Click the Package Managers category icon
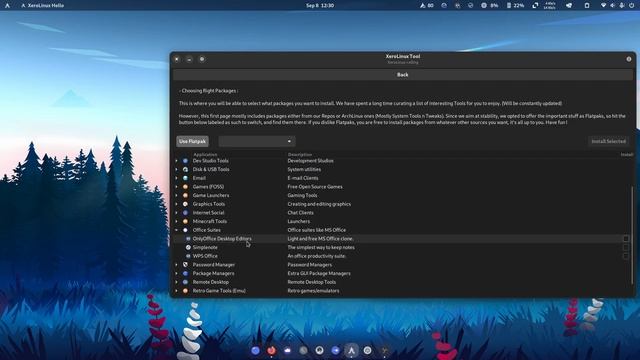This screenshot has width=640, height=360. (185, 273)
